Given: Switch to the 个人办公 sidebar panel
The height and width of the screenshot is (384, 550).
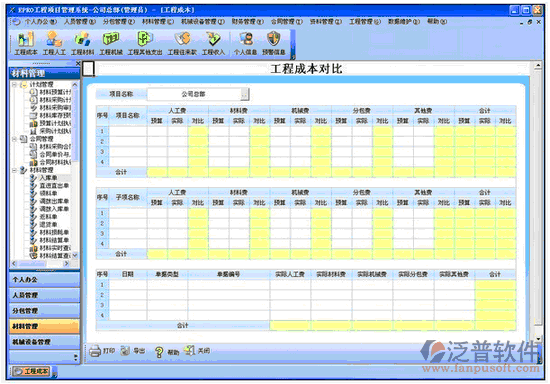Looking at the screenshot, I should coord(45,280).
